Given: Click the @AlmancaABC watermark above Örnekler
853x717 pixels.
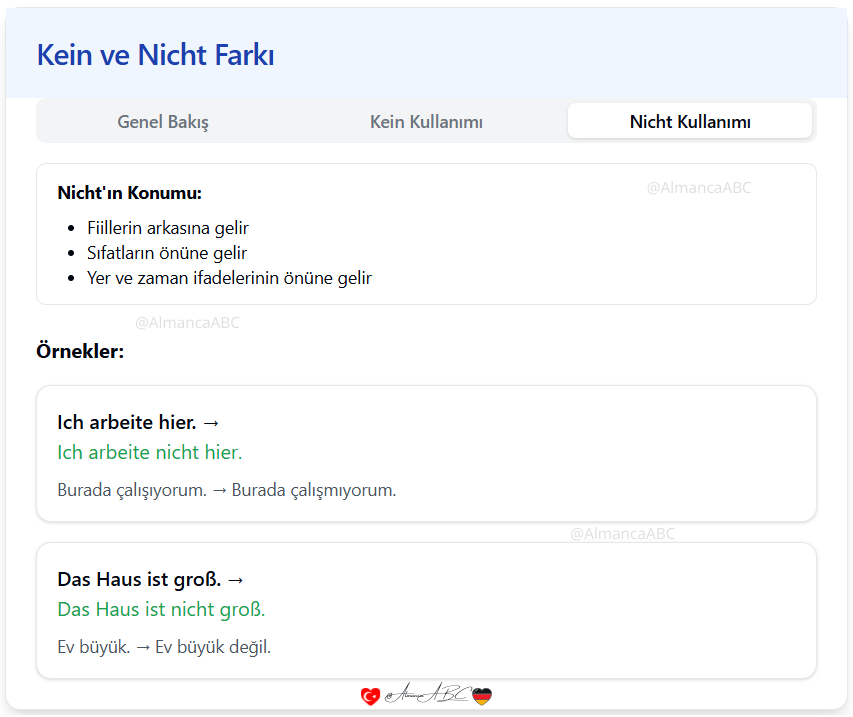Looking at the screenshot, I should click(187, 322).
